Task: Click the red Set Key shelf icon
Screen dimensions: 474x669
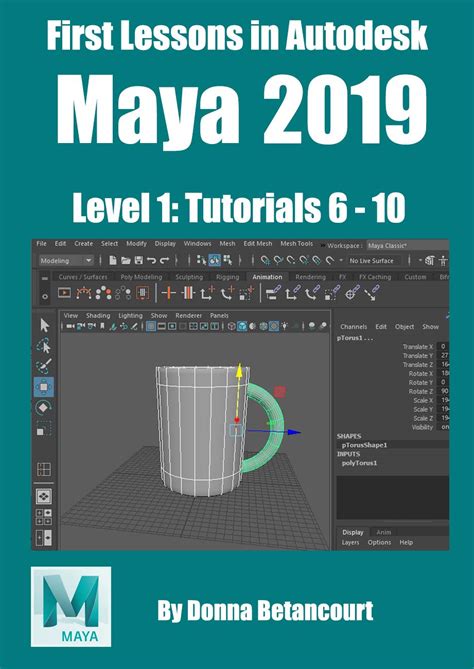Action: click(x=169, y=293)
